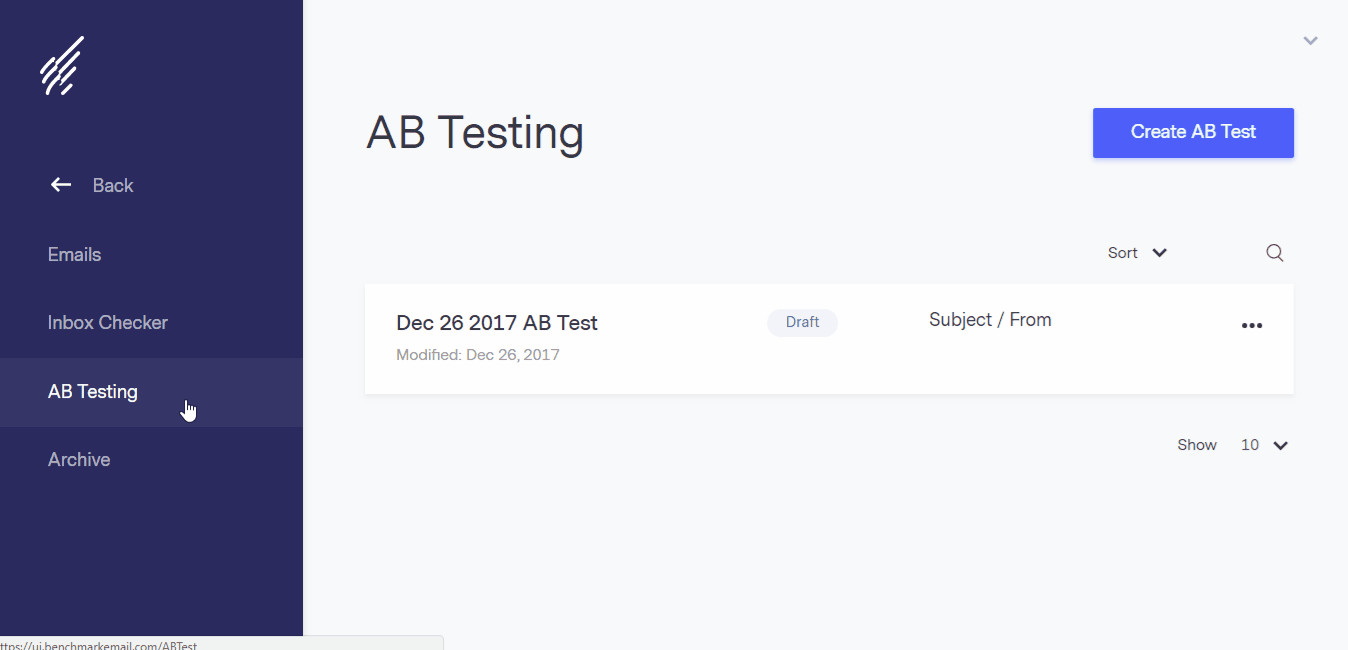Screen dimensions: 1348x650
Task: Collapse the top banner with the chevron icon
Action: 1310,40
